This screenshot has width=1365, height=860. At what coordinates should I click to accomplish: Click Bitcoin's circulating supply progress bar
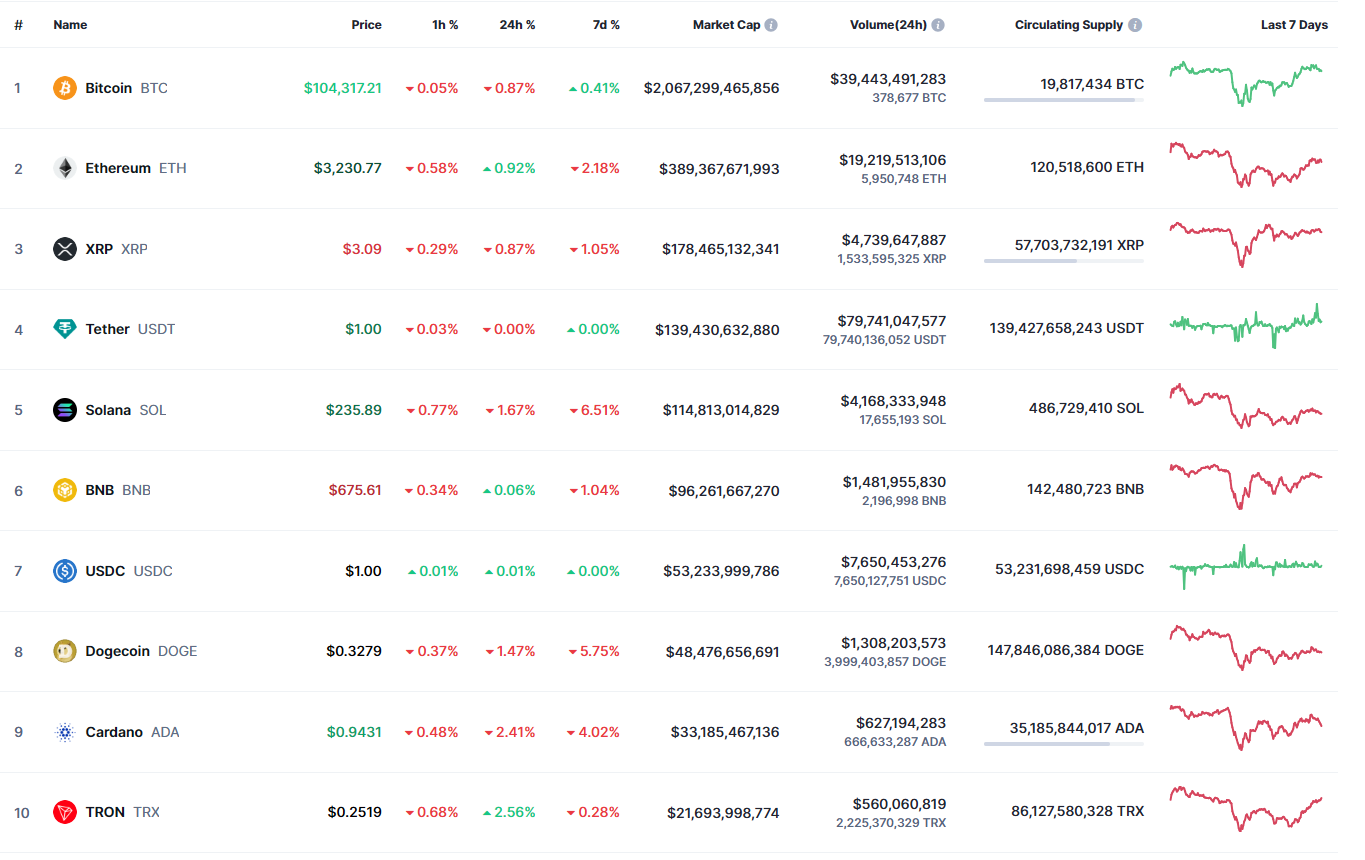point(1064,100)
